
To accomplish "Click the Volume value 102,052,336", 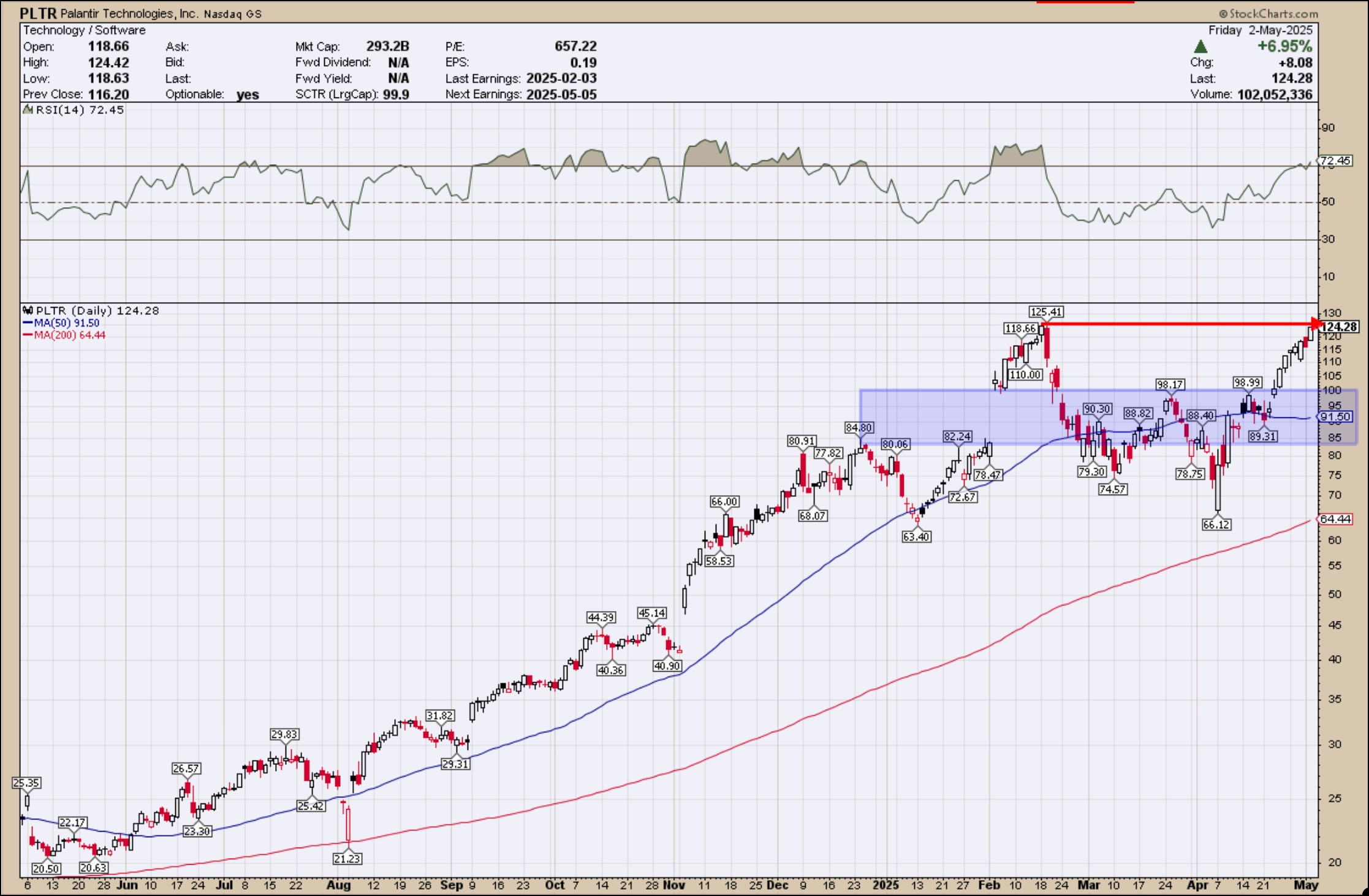I will tap(1274, 94).
